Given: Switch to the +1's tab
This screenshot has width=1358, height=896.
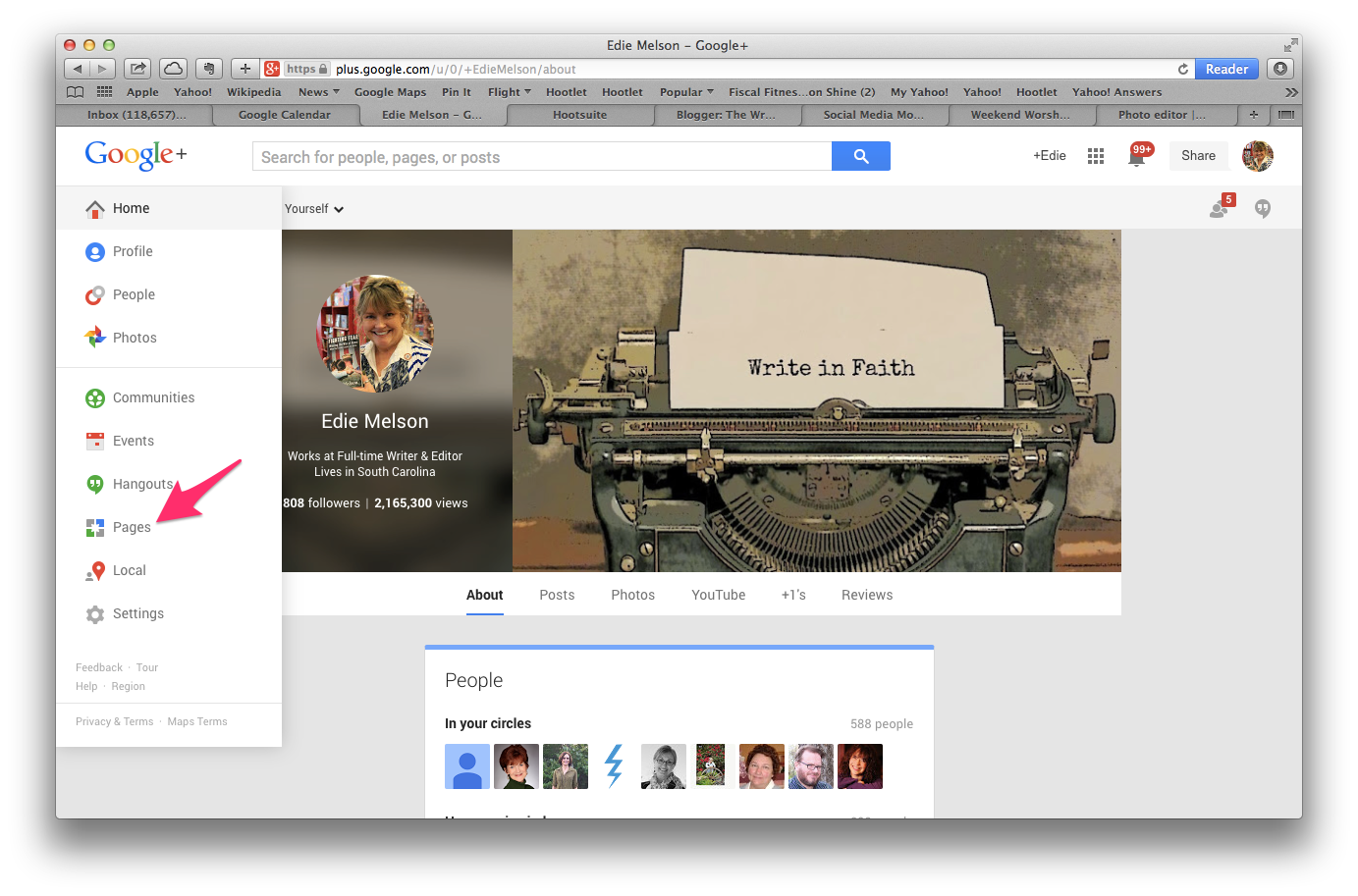Looking at the screenshot, I should [x=793, y=595].
